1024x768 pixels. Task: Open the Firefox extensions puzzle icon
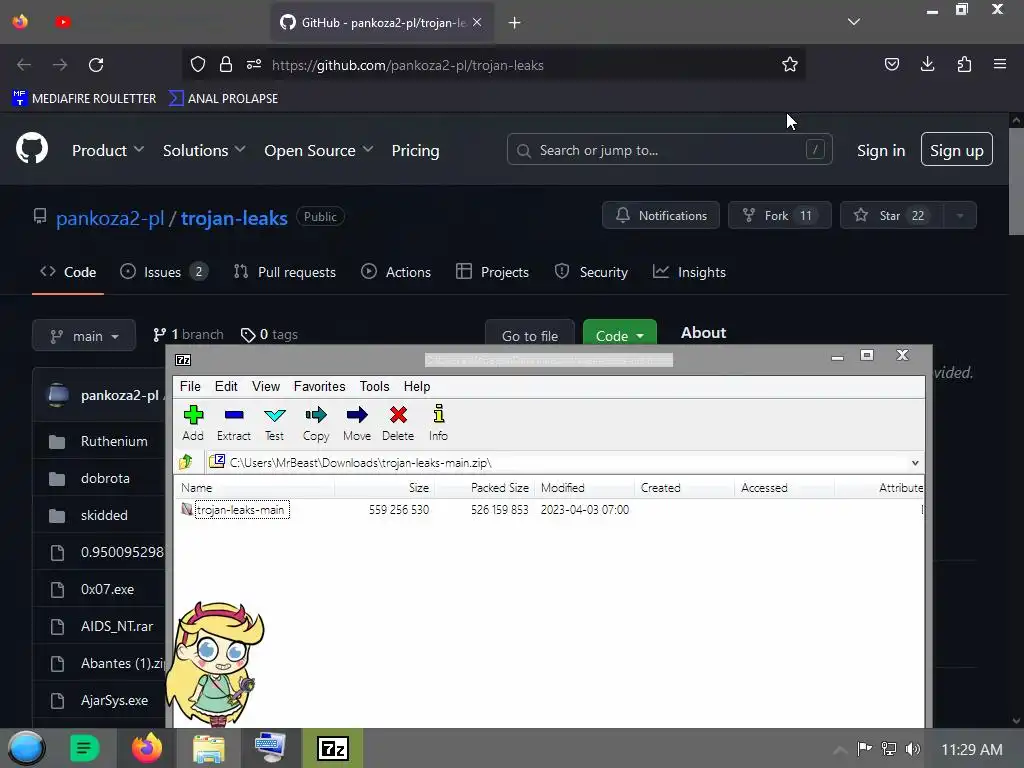tap(964, 65)
